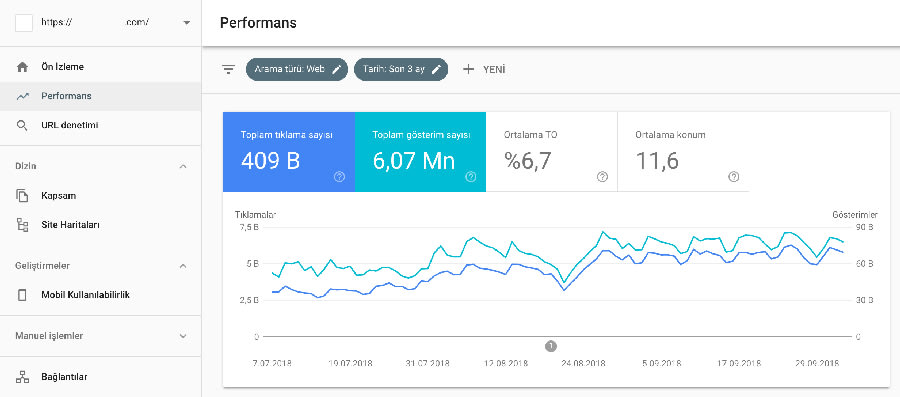This screenshot has width=900, height=397.
Task: Open the property selector dropdown arrow
Action: pos(187,23)
